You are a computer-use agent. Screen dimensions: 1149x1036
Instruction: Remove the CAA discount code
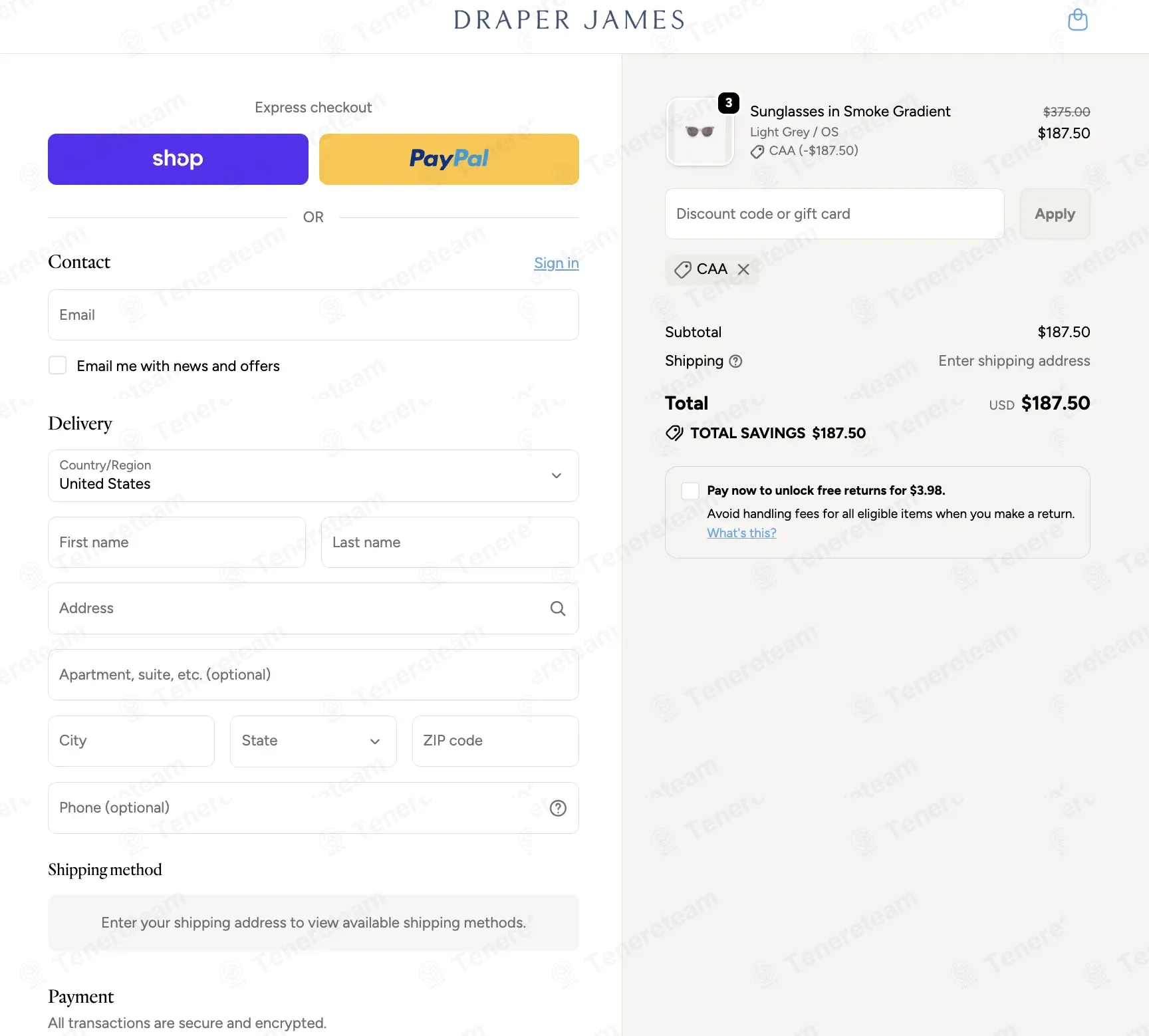743,269
